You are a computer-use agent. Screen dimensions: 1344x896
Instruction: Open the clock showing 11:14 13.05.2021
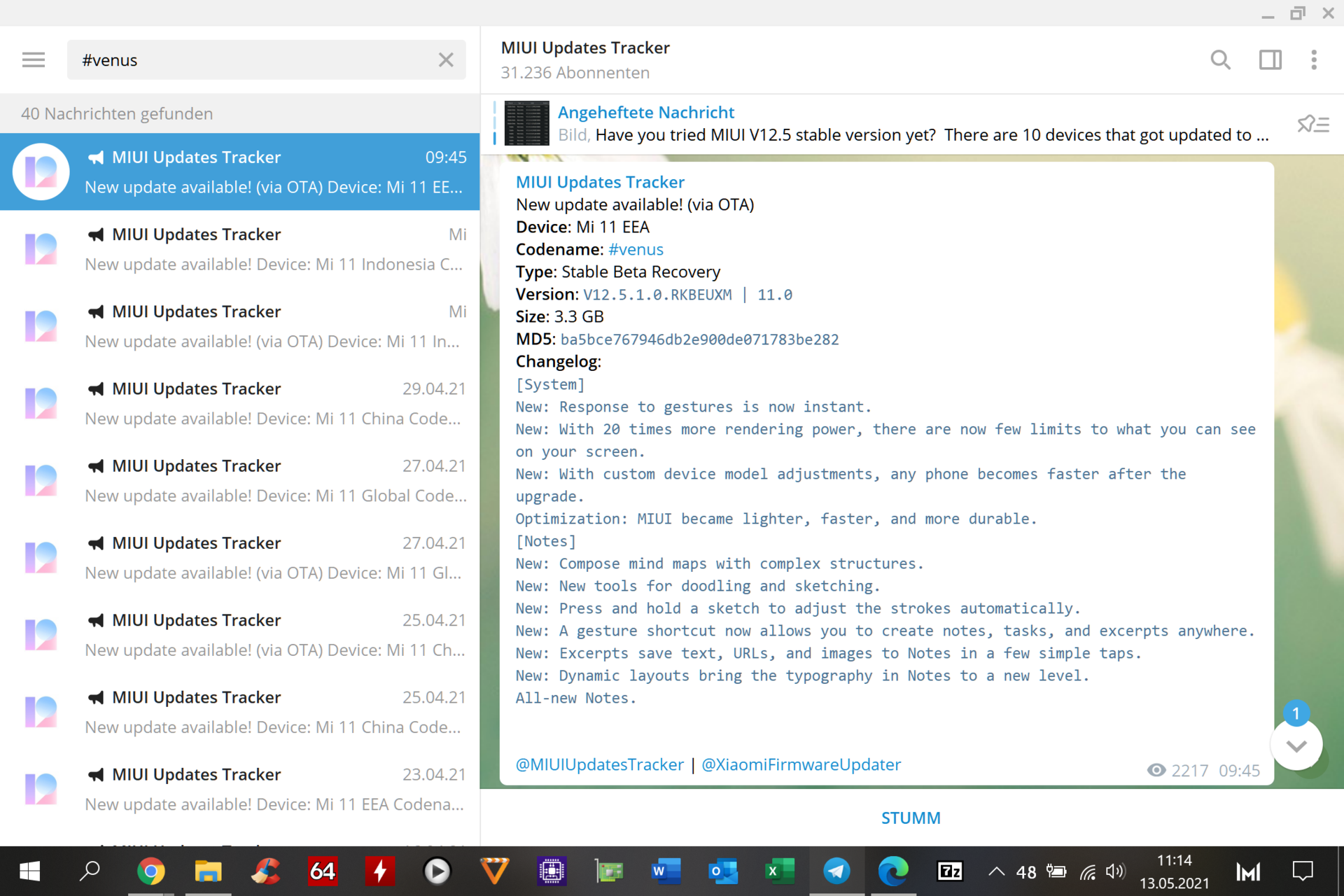coord(1174,871)
